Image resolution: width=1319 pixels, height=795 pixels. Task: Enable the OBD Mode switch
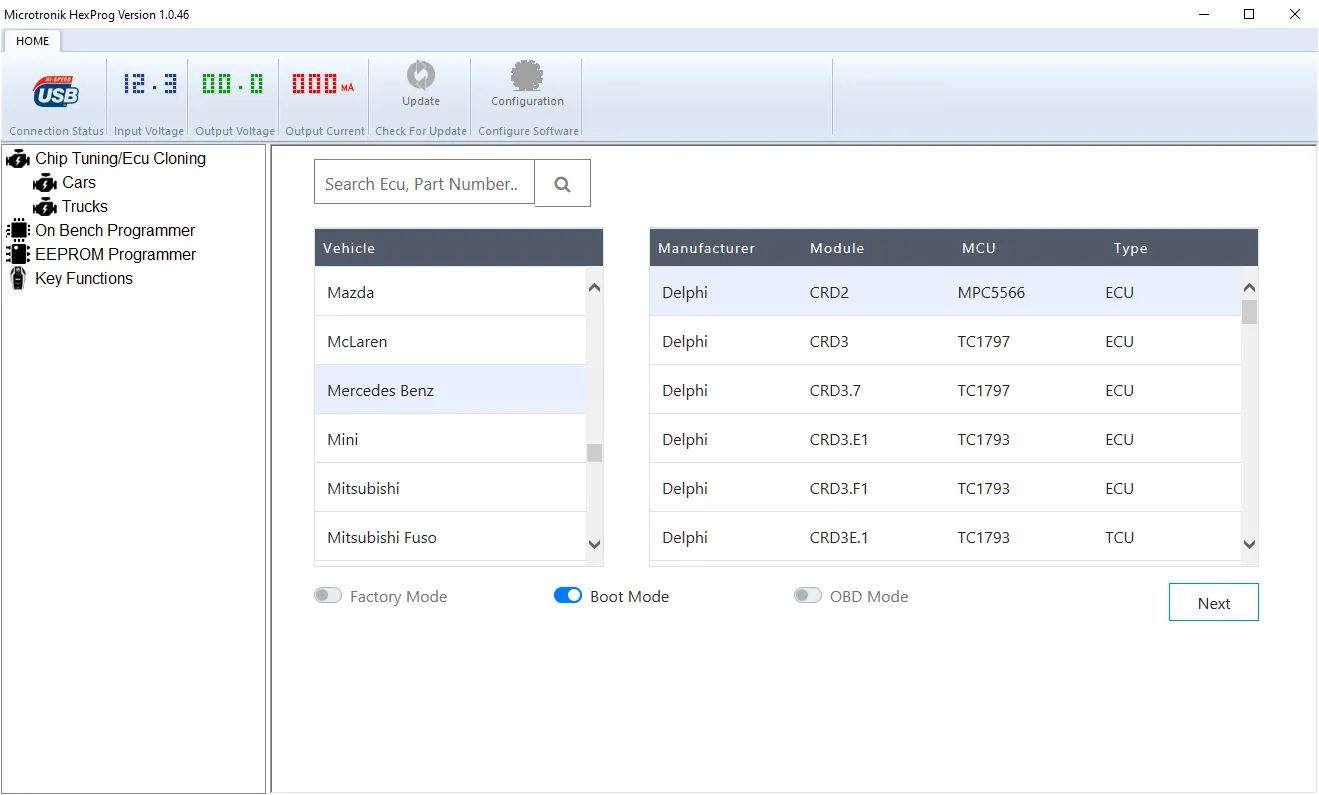tap(808, 596)
